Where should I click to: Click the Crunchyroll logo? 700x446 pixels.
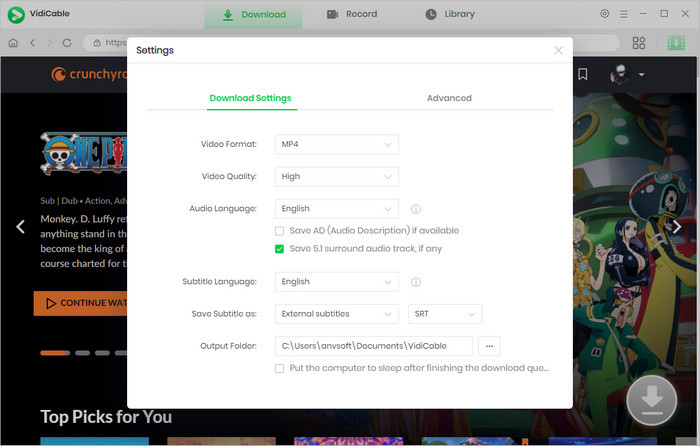pos(89,74)
